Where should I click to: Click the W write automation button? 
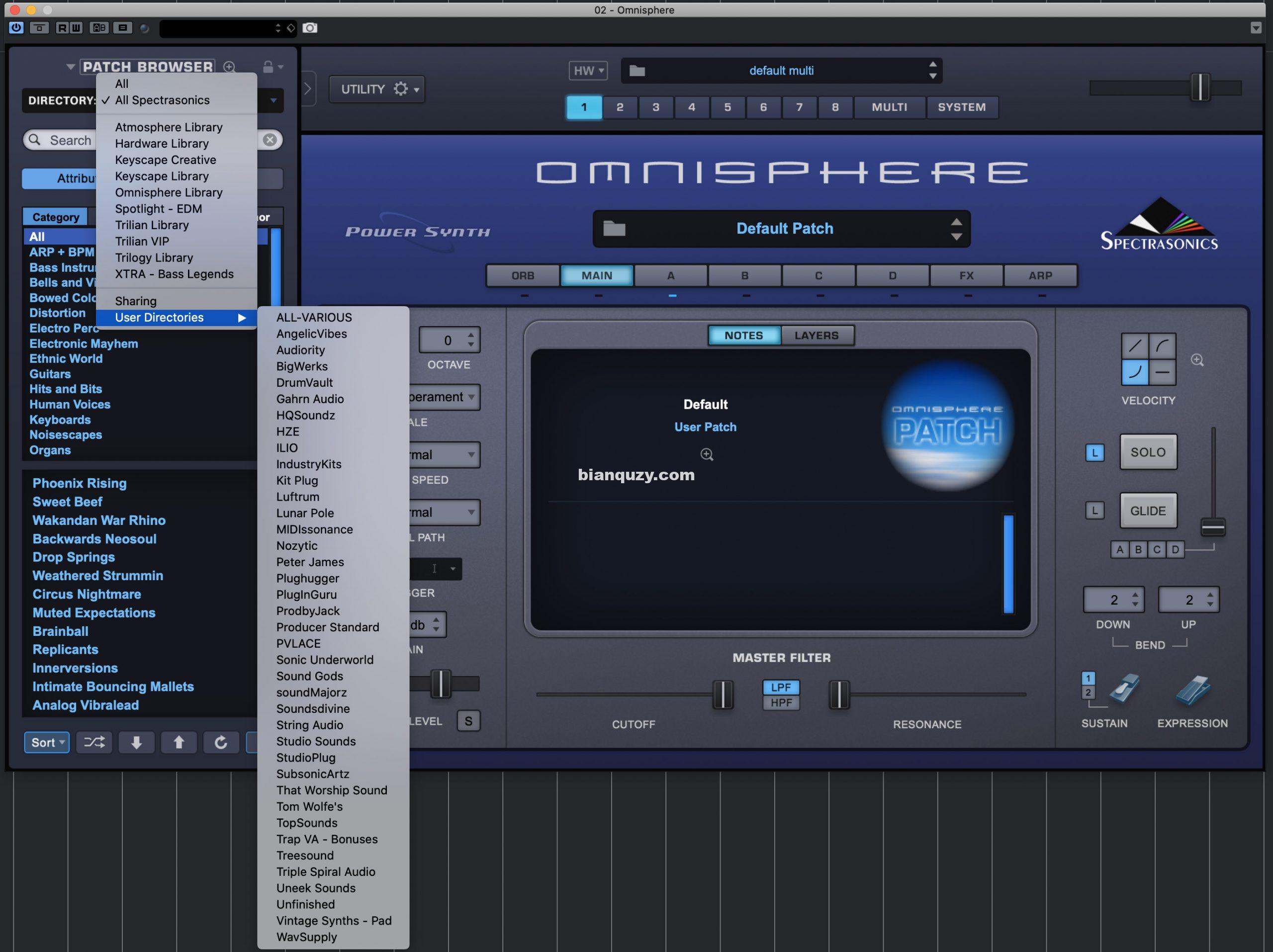point(76,28)
